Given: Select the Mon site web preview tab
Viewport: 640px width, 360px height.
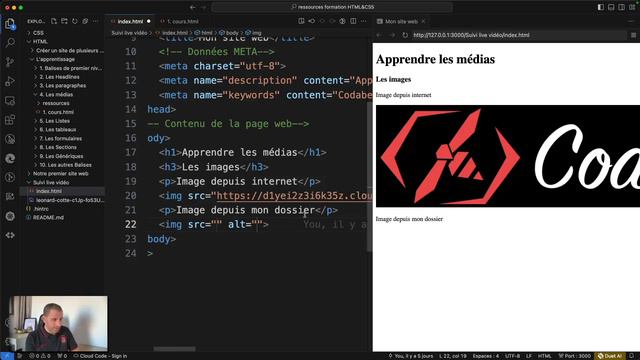Looking at the screenshot, I should pyautogui.click(x=401, y=21).
